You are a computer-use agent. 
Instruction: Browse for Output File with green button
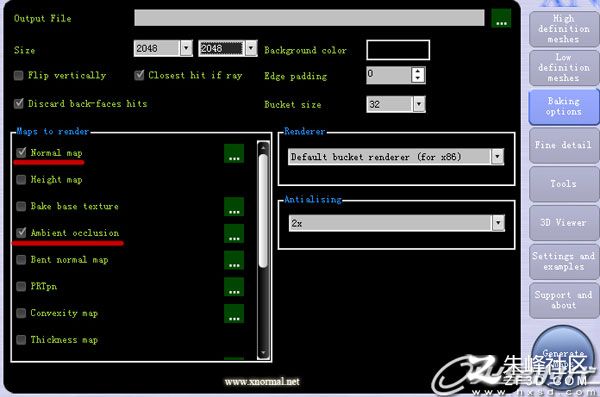pyautogui.click(x=501, y=18)
